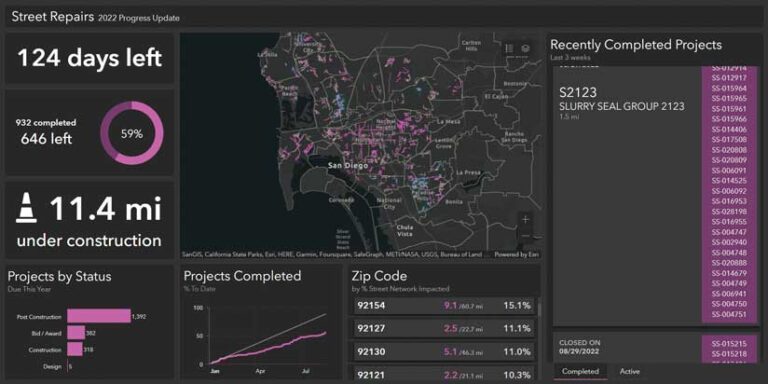Select the Bid / Award bar
This screenshot has height=384, width=768.
[x=76, y=333]
